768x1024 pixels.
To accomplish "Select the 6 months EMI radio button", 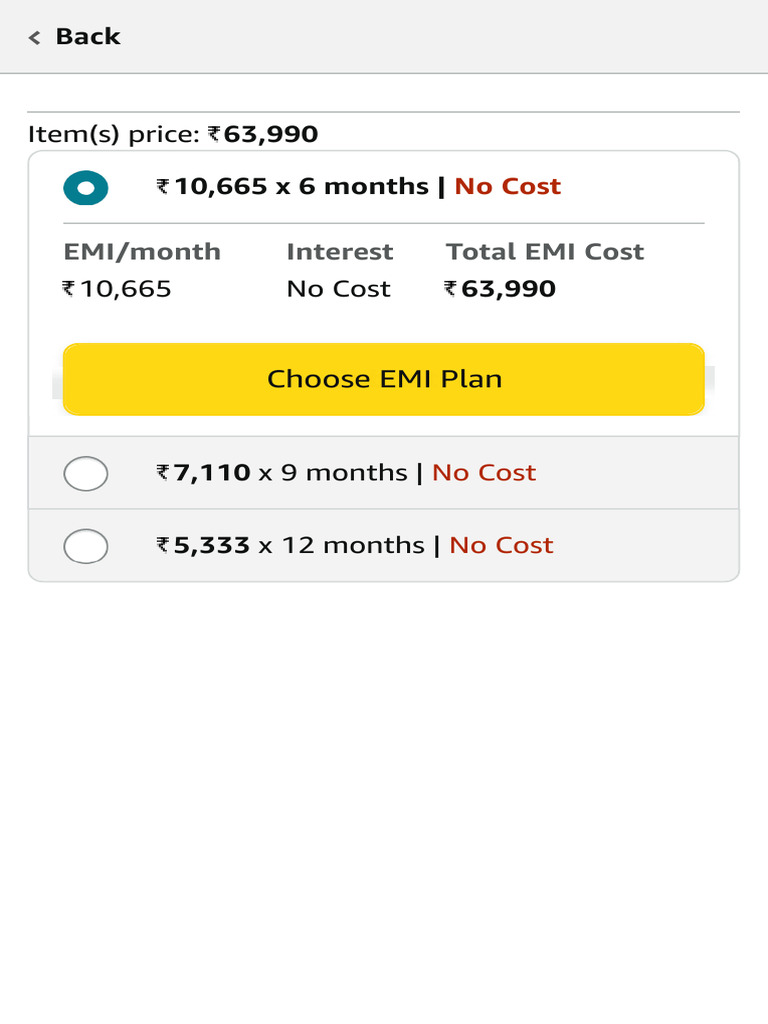I will (x=86, y=188).
